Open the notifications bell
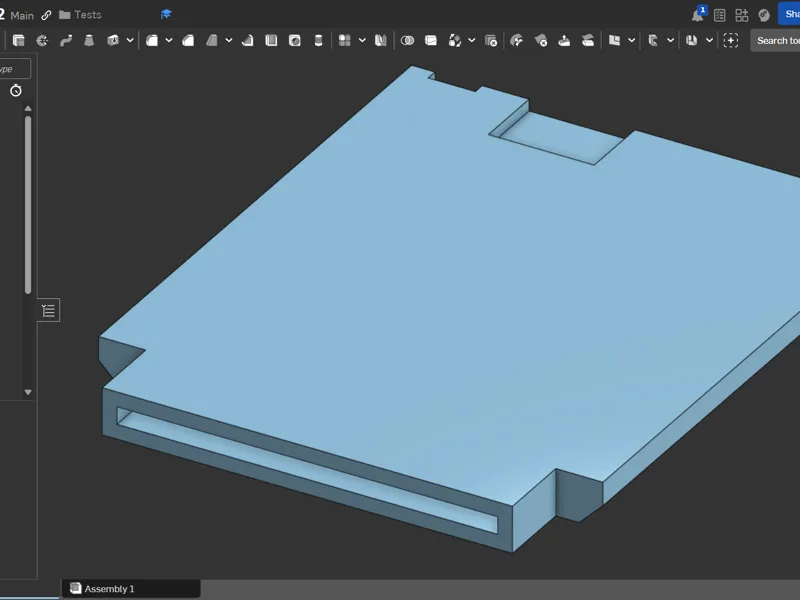 (698, 15)
